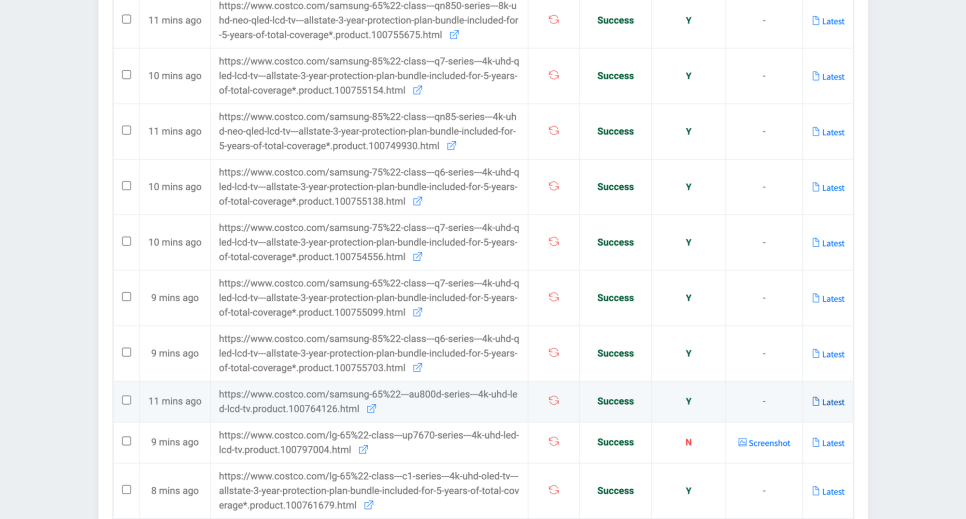The image size is (966, 519).
Task: Open external link icon for product 100749930
Action: [451, 146]
